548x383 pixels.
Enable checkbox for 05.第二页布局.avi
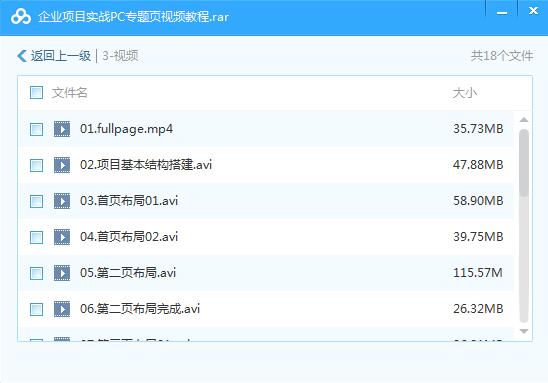pos(36,273)
